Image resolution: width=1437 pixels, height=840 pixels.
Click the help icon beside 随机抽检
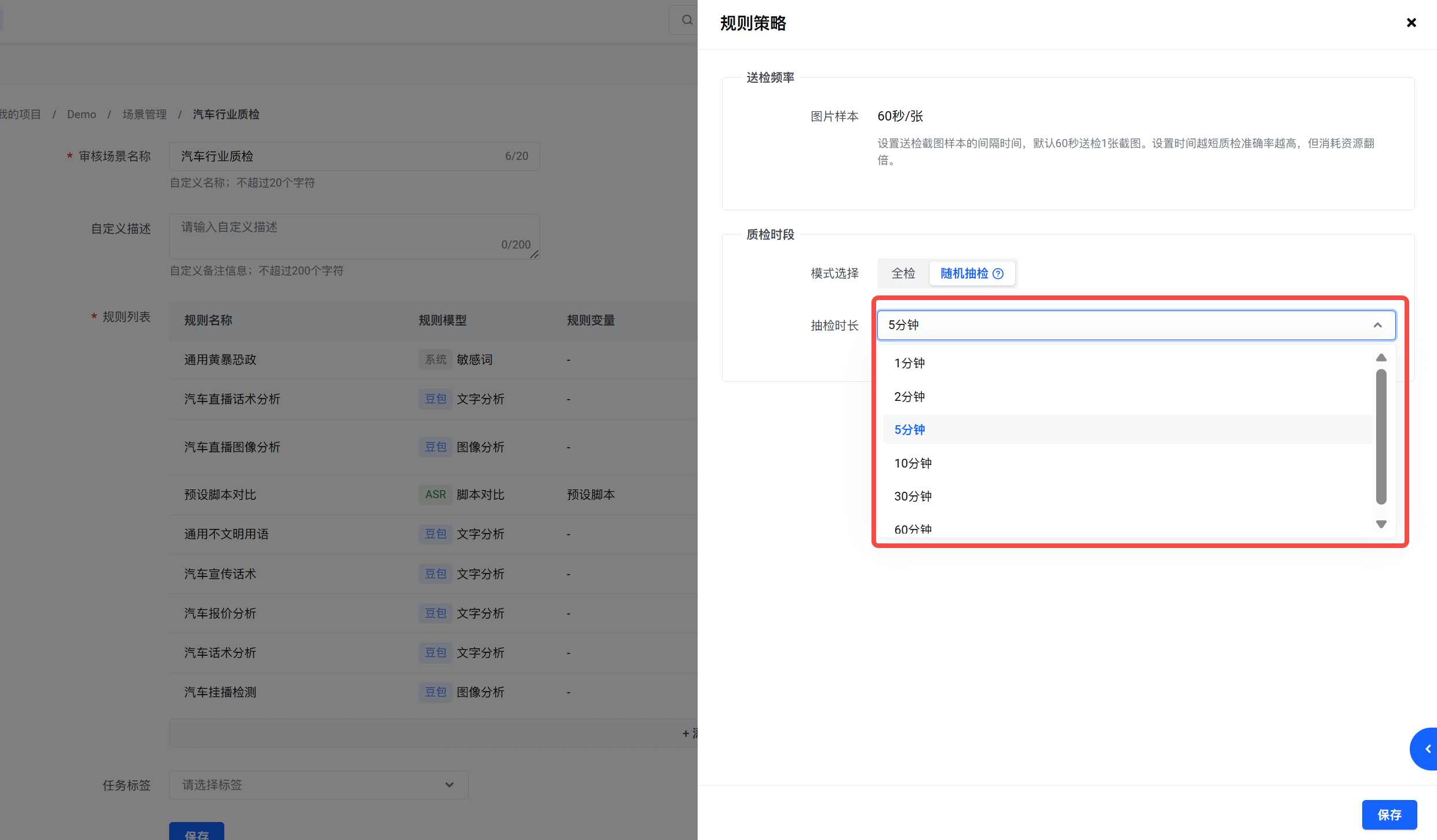998,273
